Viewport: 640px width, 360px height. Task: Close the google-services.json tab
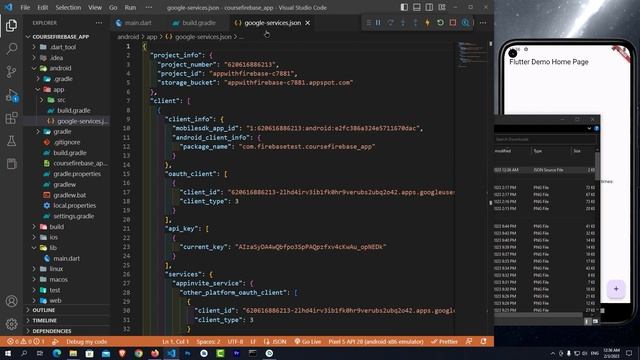coord(308,23)
